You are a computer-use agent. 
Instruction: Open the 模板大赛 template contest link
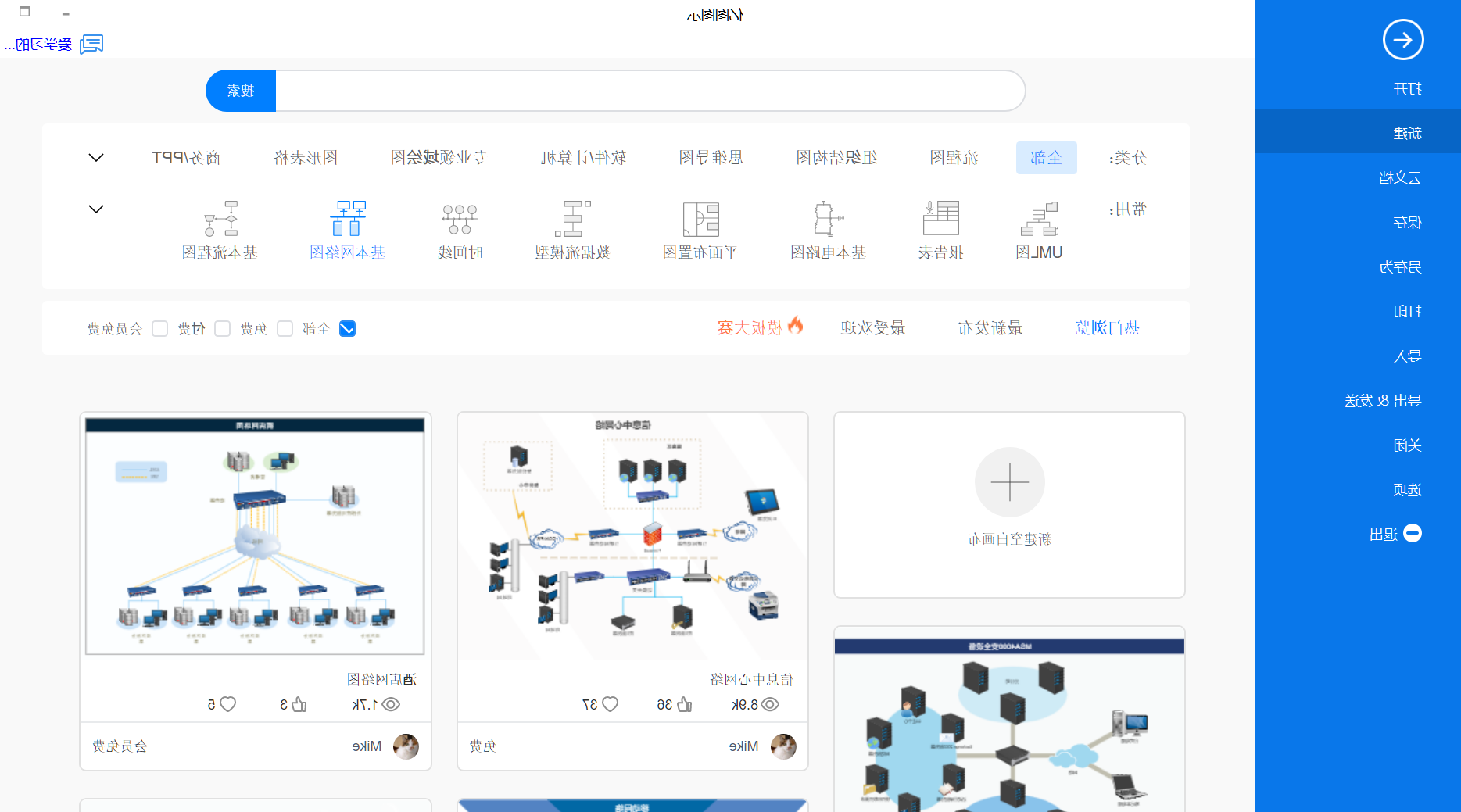click(760, 327)
